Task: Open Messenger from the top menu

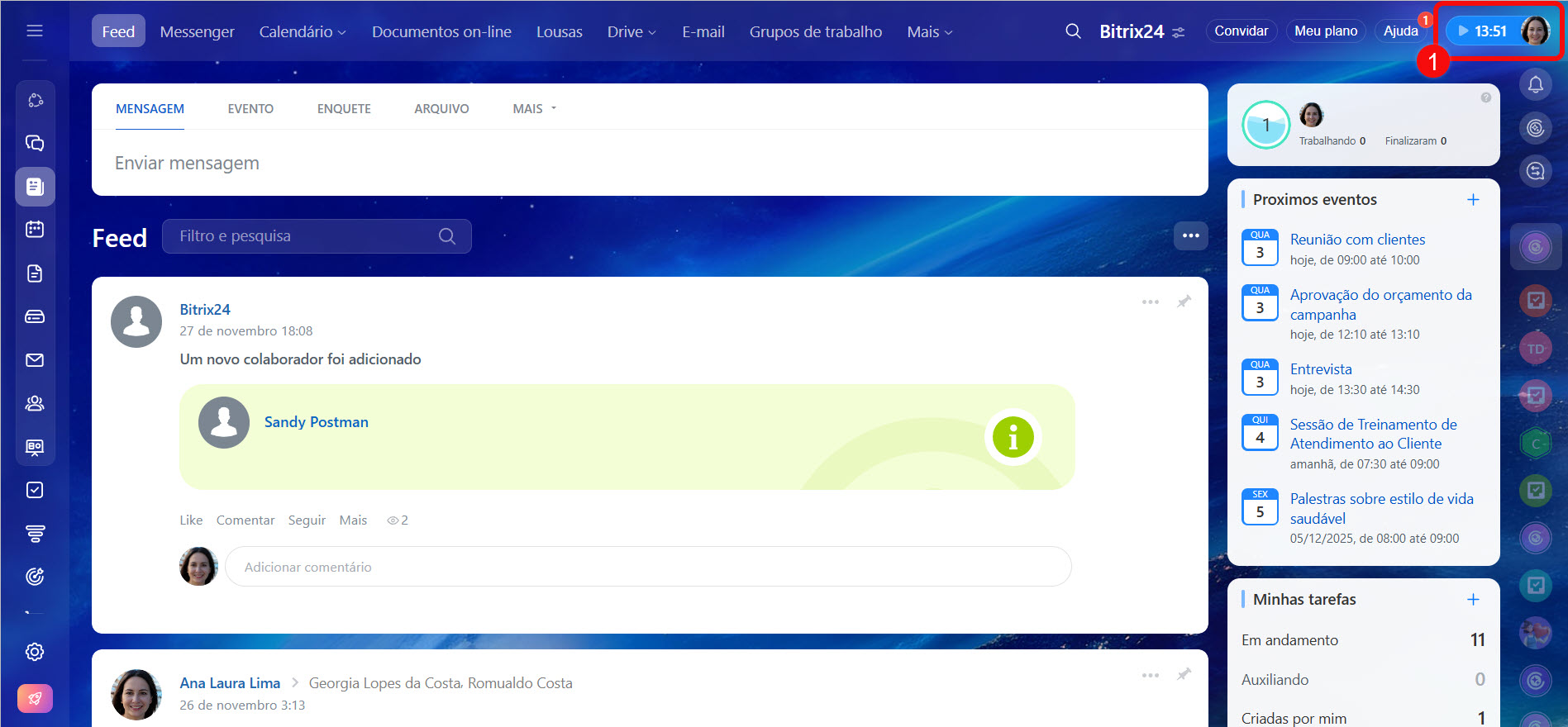Action: point(197,31)
